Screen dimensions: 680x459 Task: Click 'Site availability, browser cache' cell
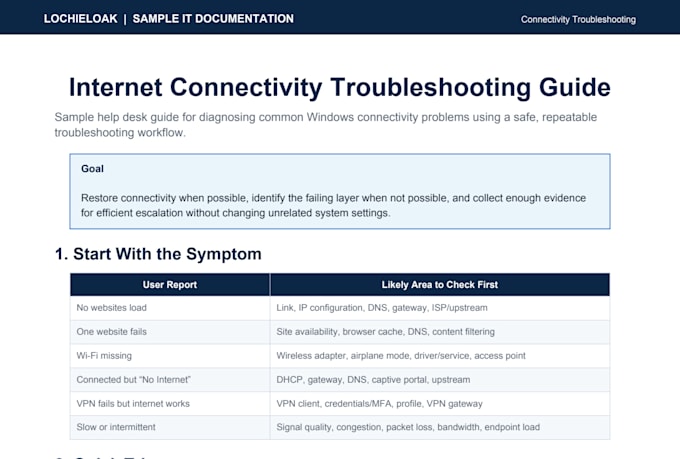point(440,332)
